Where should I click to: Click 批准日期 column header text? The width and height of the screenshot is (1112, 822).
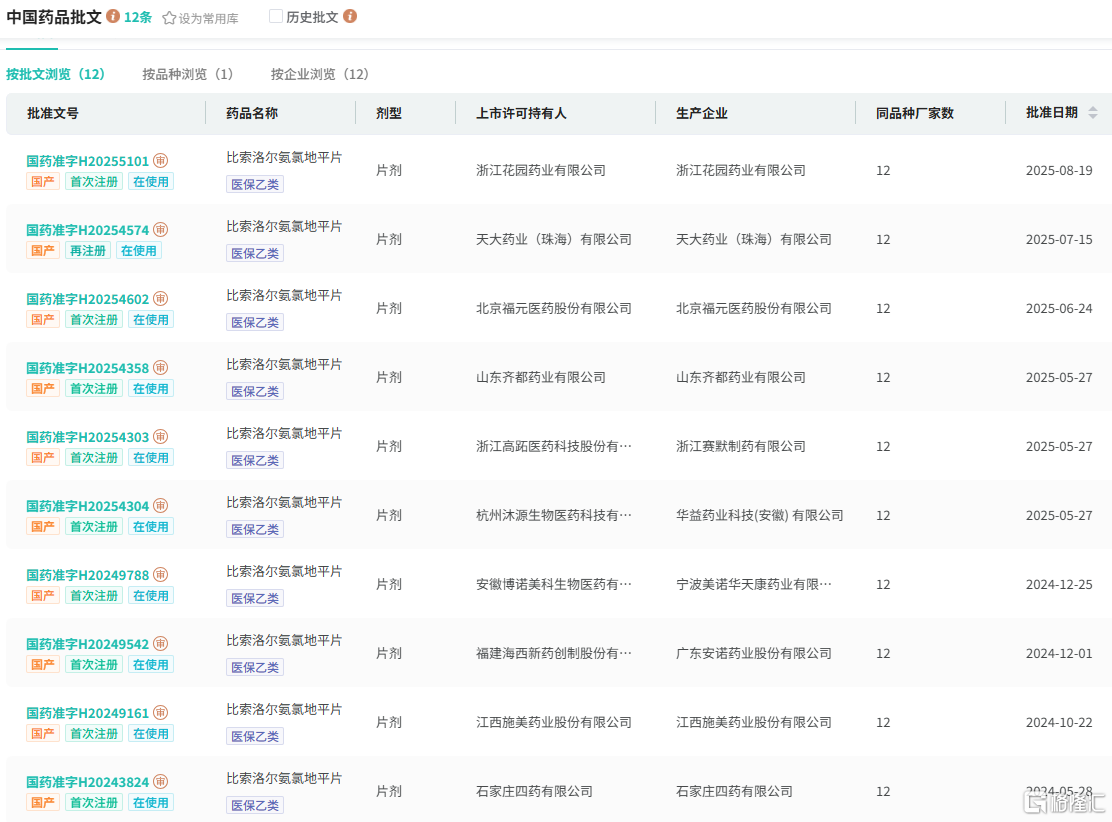pyautogui.click(x=1052, y=112)
